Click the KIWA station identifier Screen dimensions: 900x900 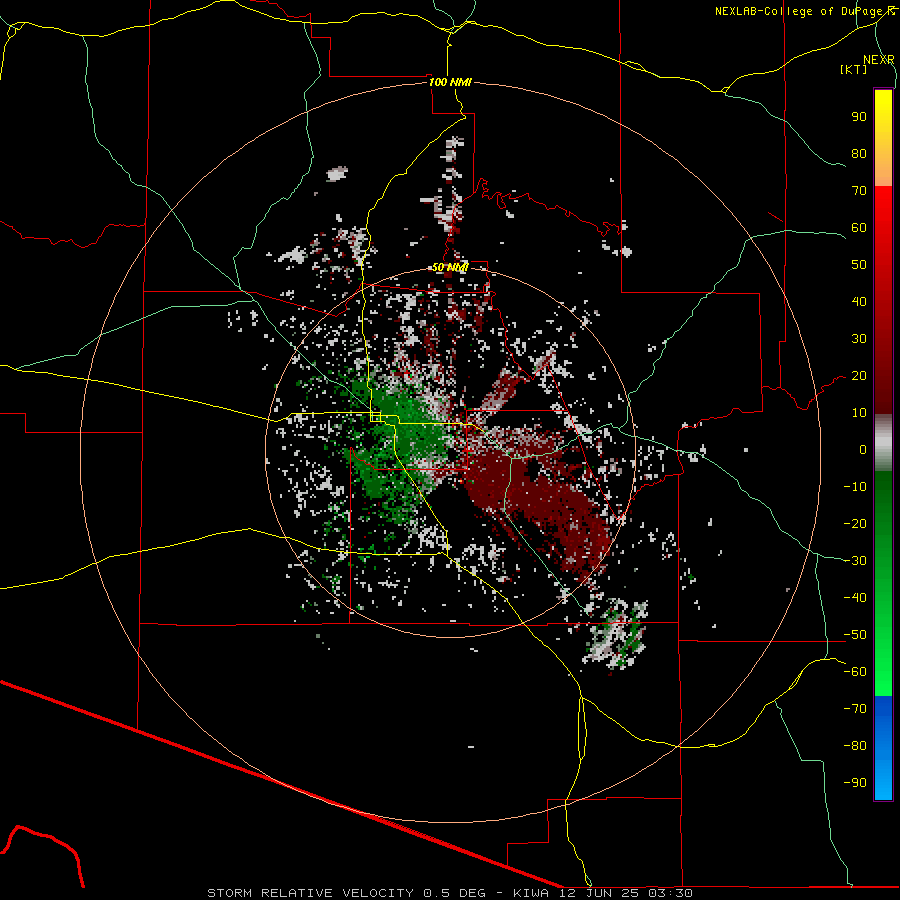click(529, 893)
